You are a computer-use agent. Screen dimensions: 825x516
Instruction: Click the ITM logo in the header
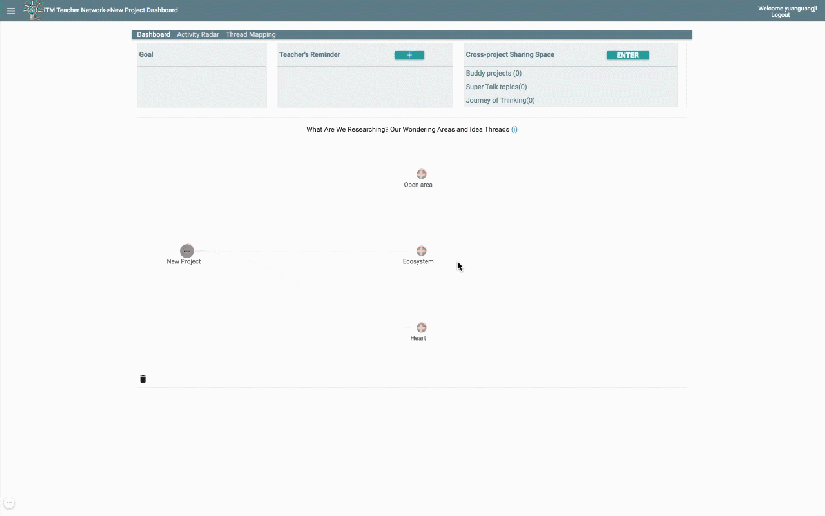[x=32, y=11]
